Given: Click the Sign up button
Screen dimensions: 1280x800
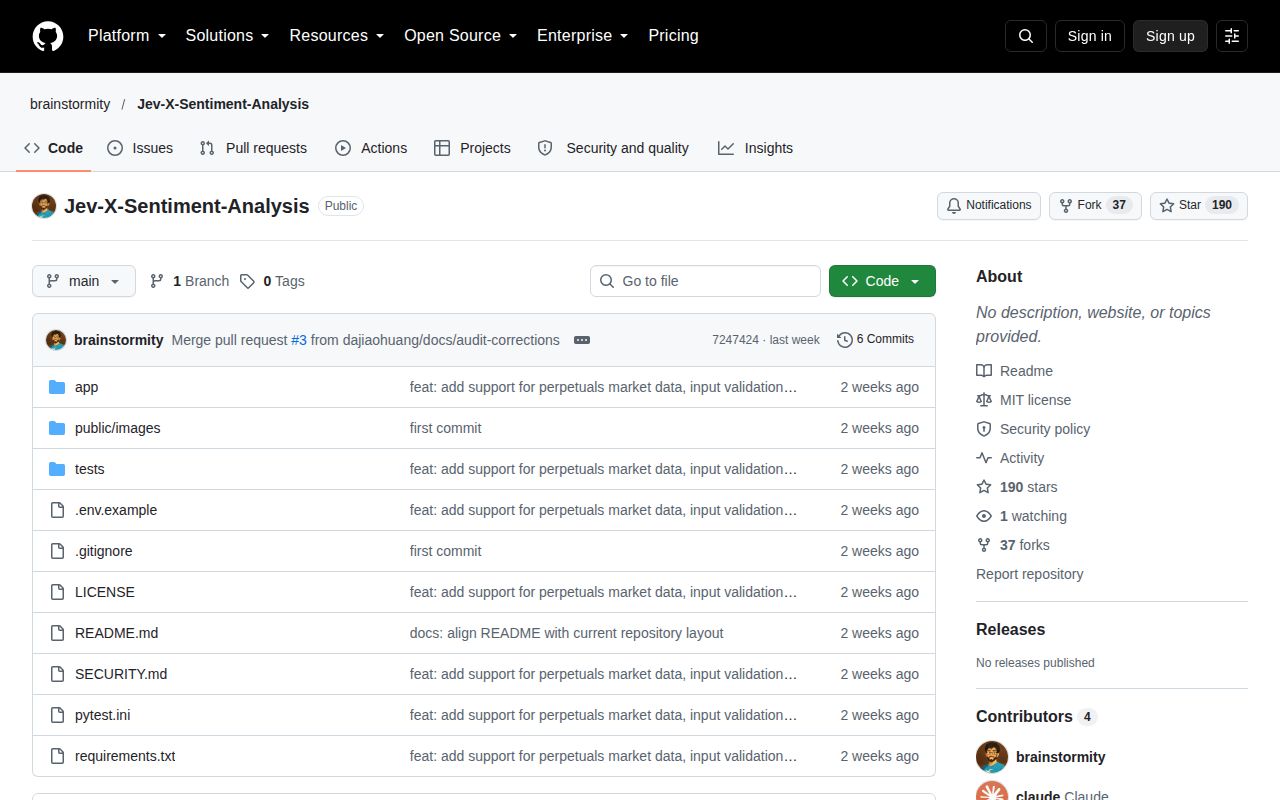Looking at the screenshot, I should coord(1170,36).
